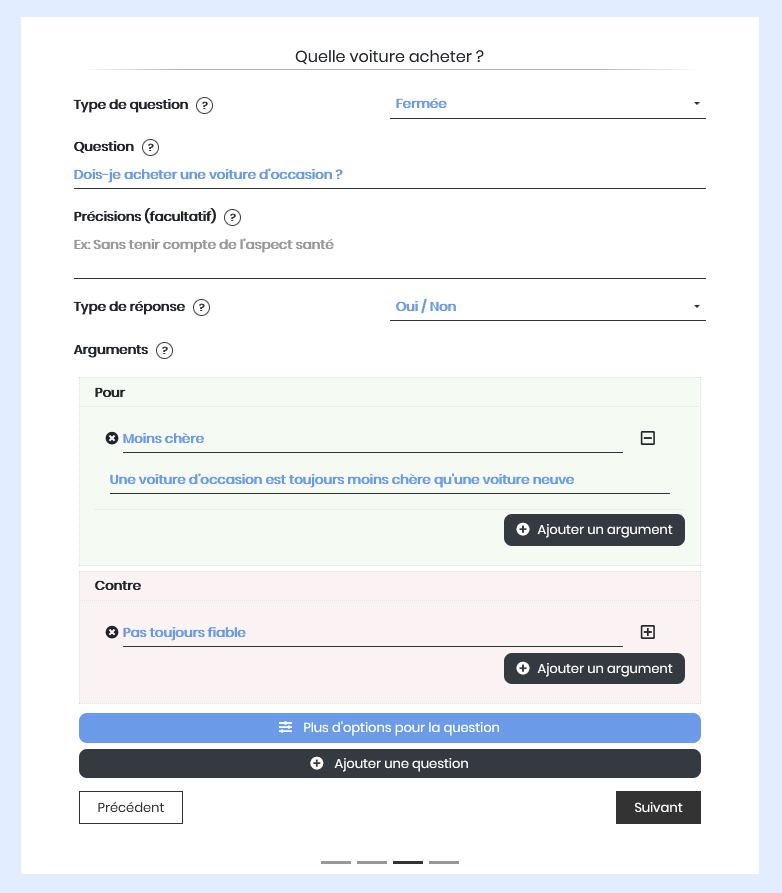Open help for Type de réponse
The width and height of the screenshot is (782, 893).
point(202,308)
